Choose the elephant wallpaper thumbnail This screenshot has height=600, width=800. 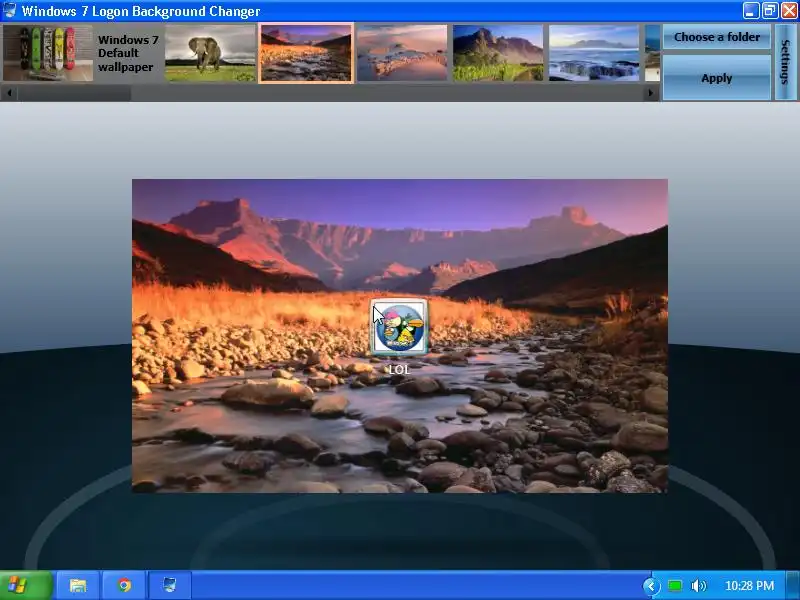tap(210, 53)
